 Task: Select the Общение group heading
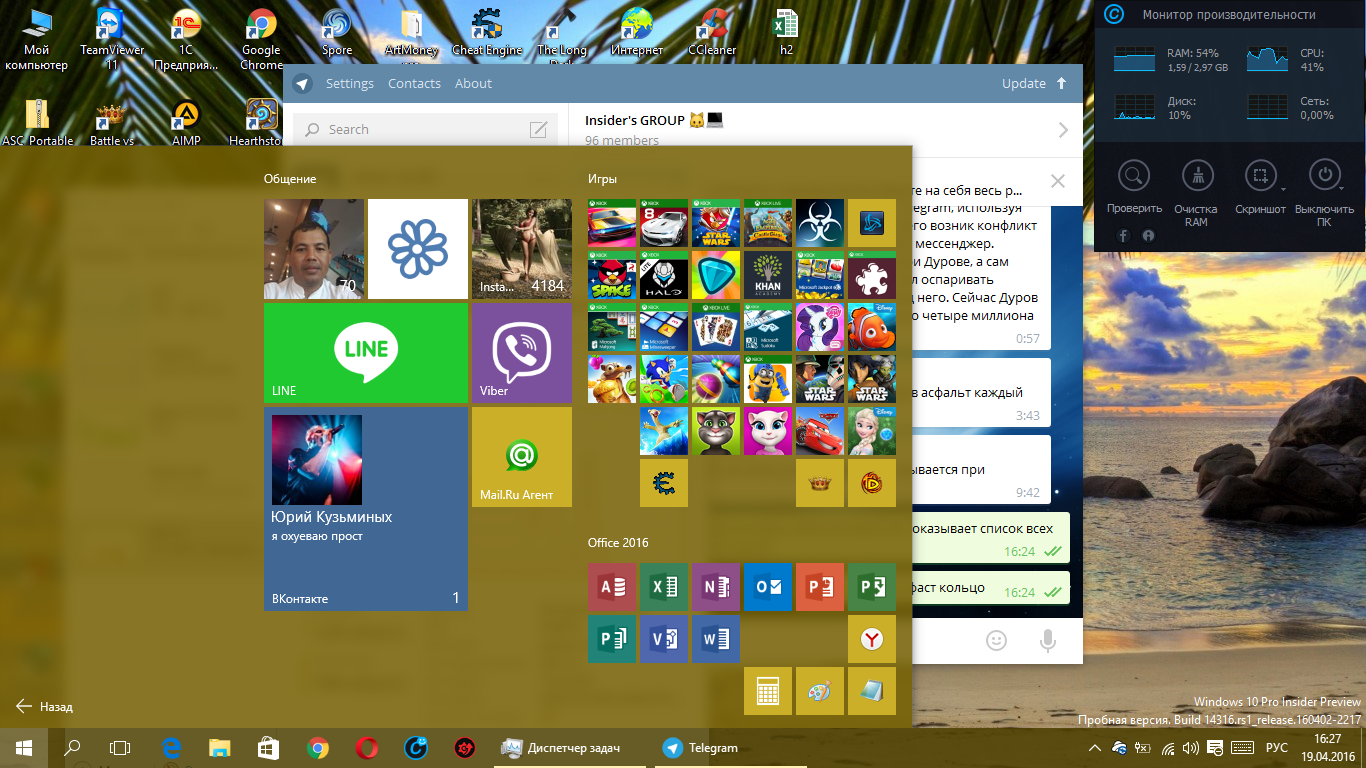[290, 179]
